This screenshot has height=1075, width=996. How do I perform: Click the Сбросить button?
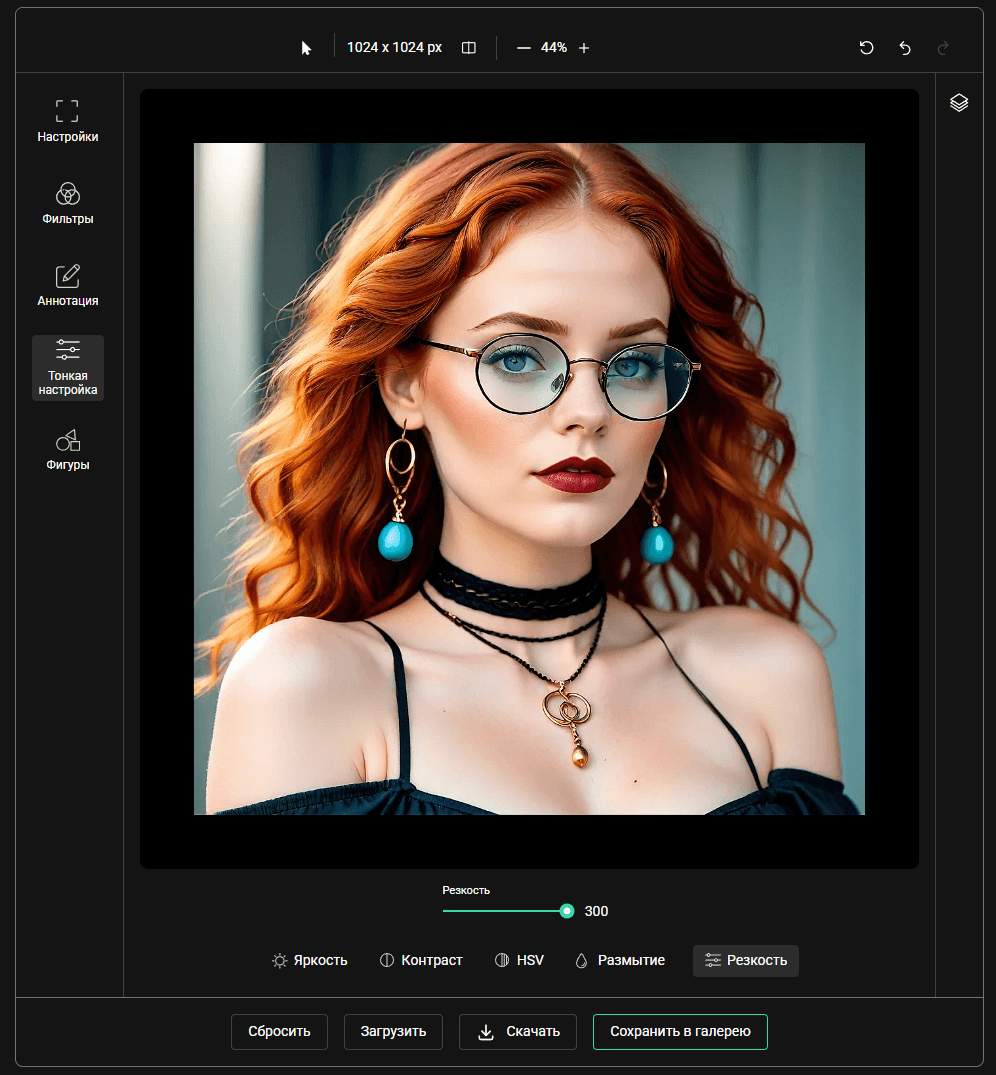tap(279, 1032)
